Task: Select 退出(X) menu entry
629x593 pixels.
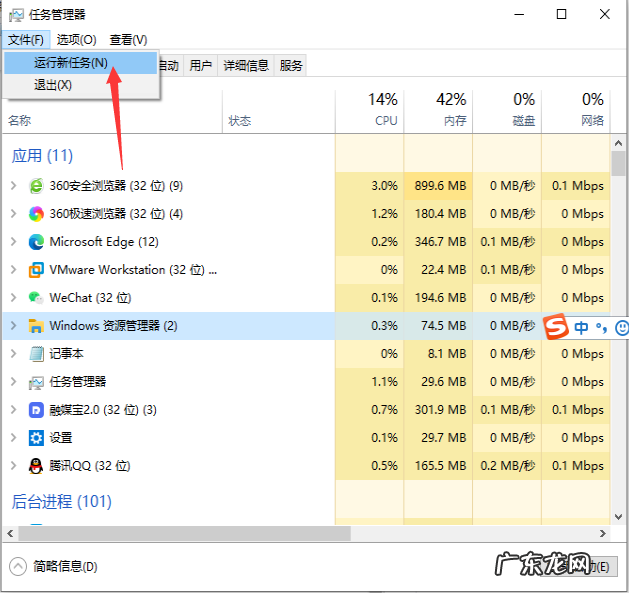Action: coord(81,85)
